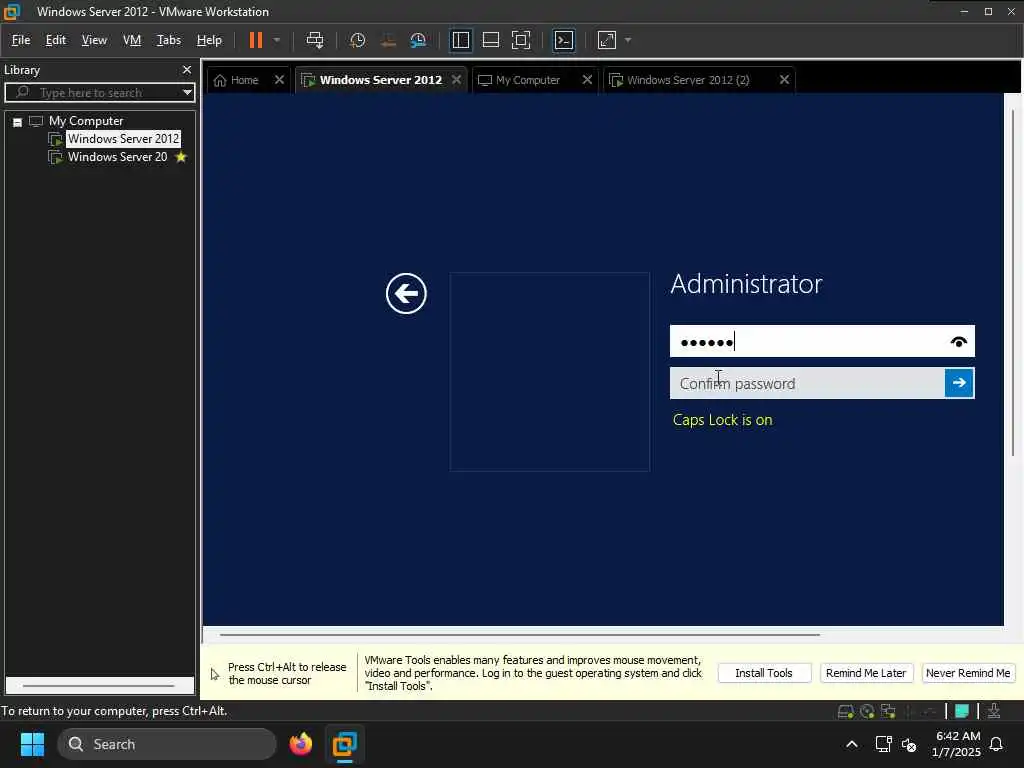Screen dimensions: 1024x768
Task: Close the Windows Server 2012 (2) tab
Action: point(784,80)
